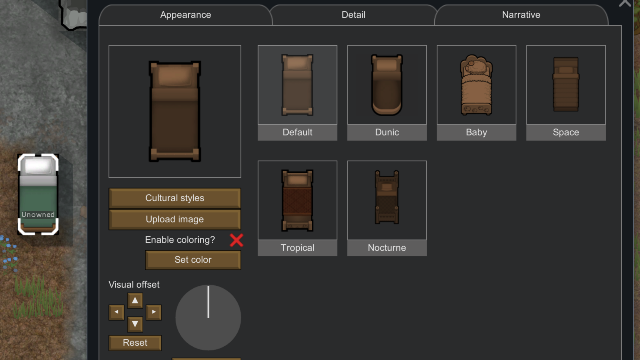
Task: Click the Cultural styles button
Action: [175, 198]
